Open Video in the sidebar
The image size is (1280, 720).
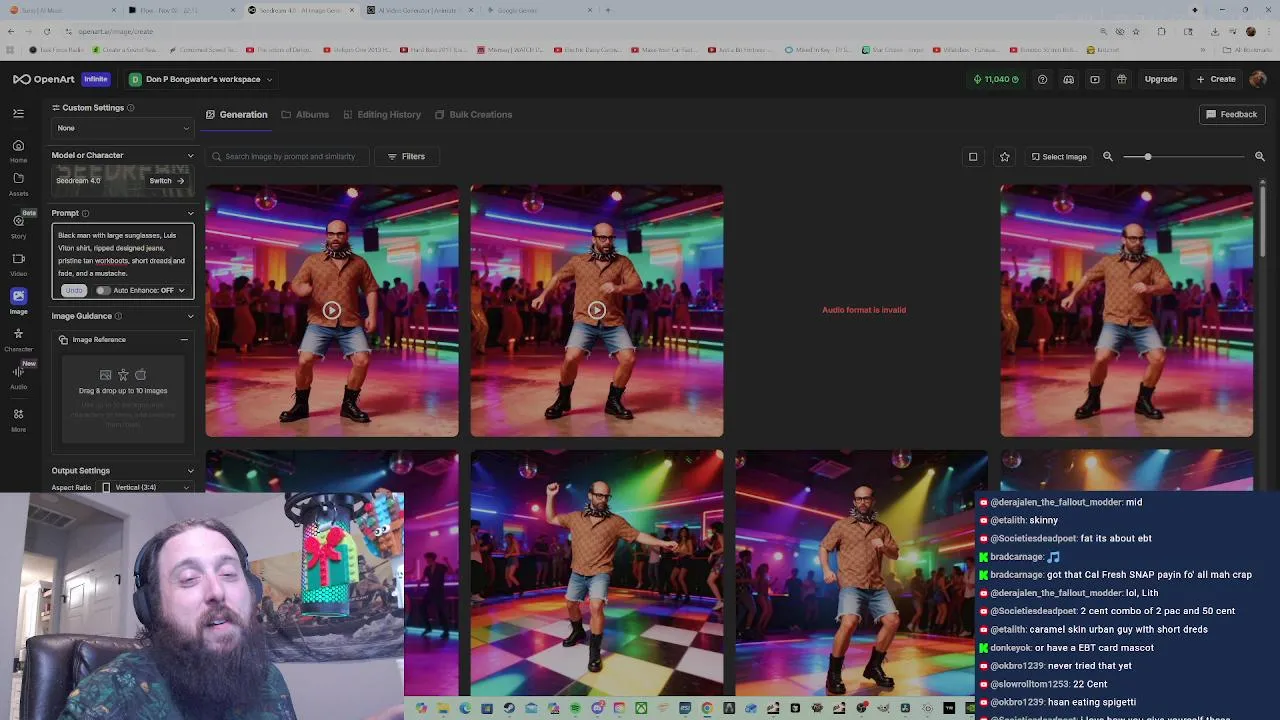(x=18, y=264)
